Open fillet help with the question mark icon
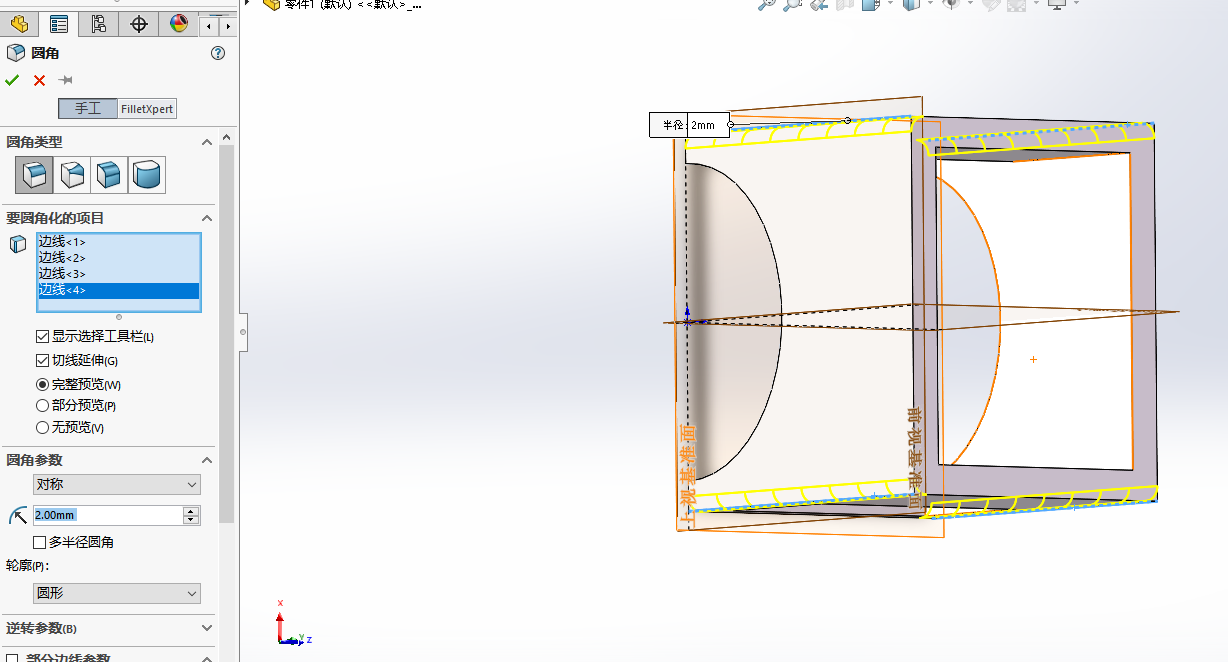The image size is (1228, 662). [218, 53]
